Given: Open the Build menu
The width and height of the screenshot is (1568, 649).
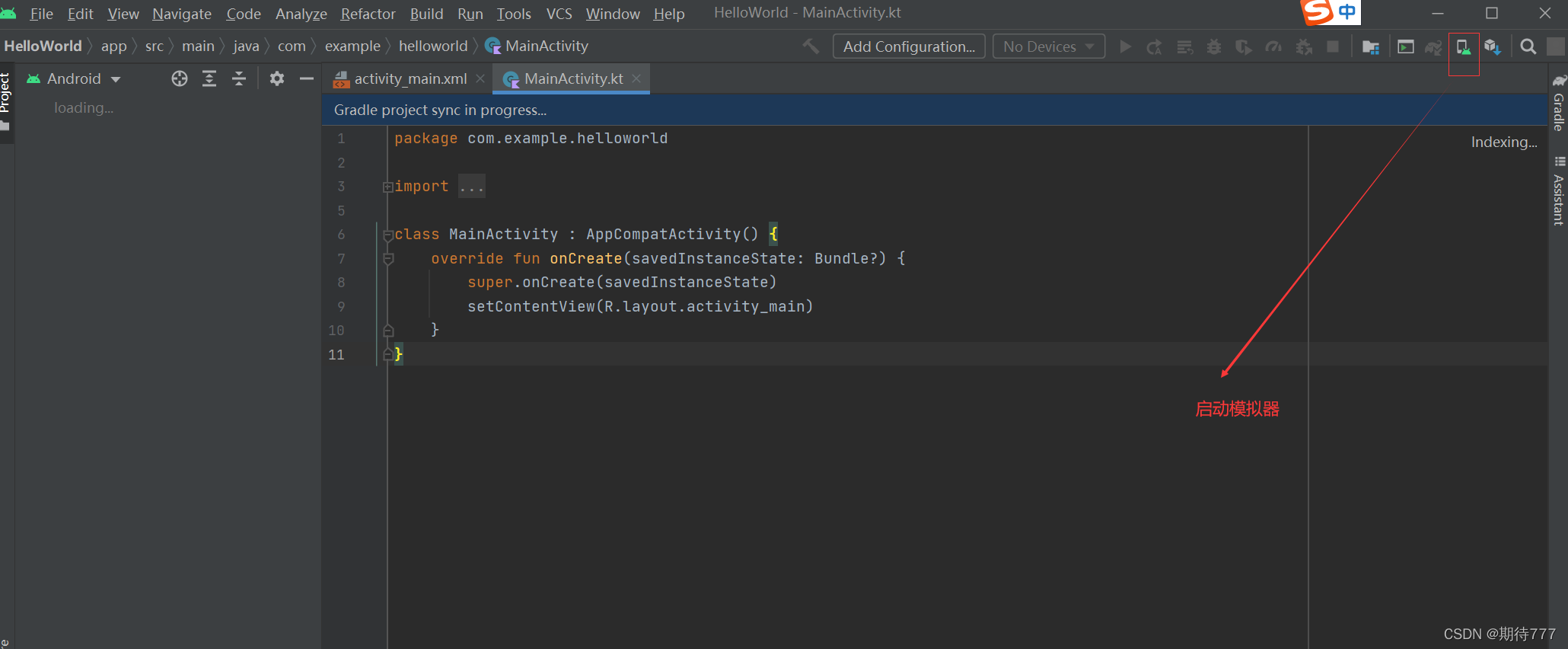Looking at the screenshot, I should 426,14.
